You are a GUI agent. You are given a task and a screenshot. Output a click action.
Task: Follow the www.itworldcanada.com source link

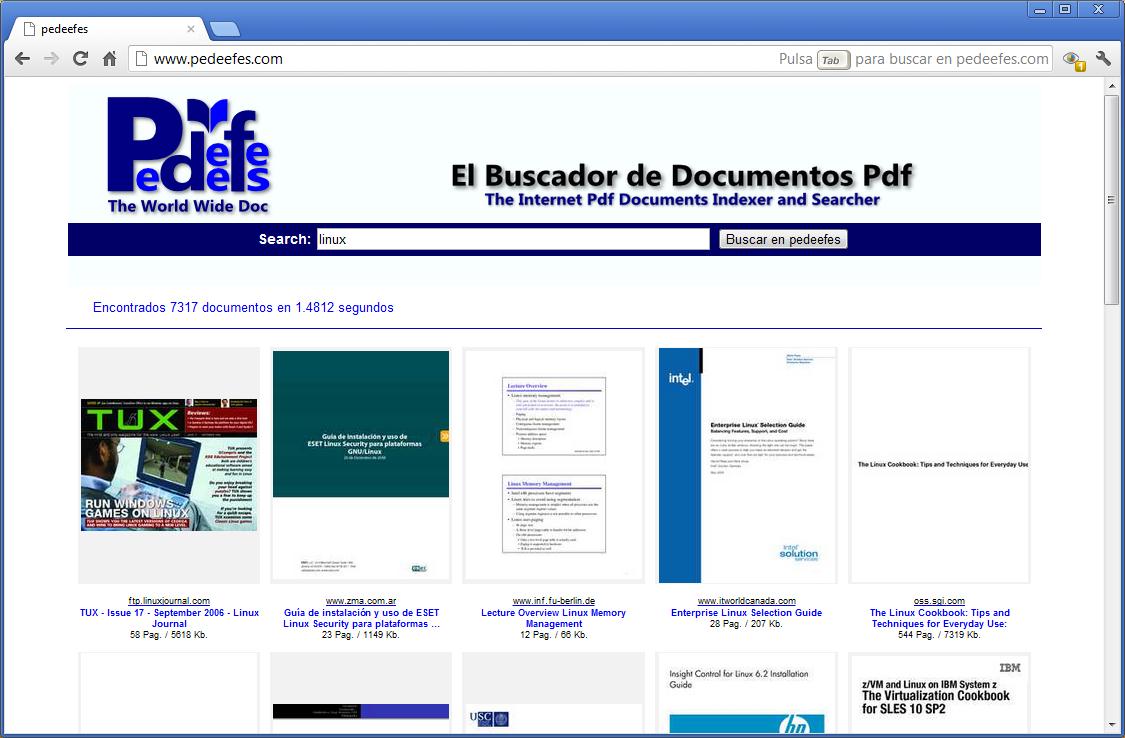pos(747,601)
